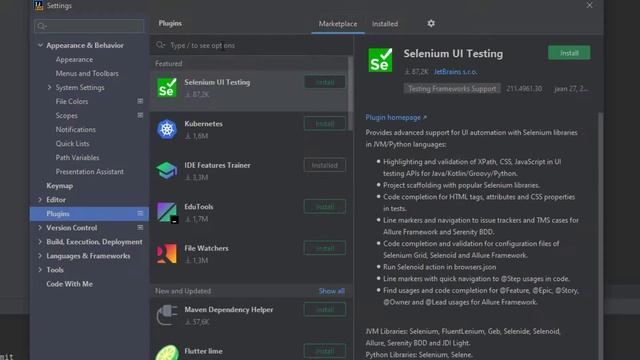Close the Settings dialog
Screen dimensions: 640x360
(589, 5)
